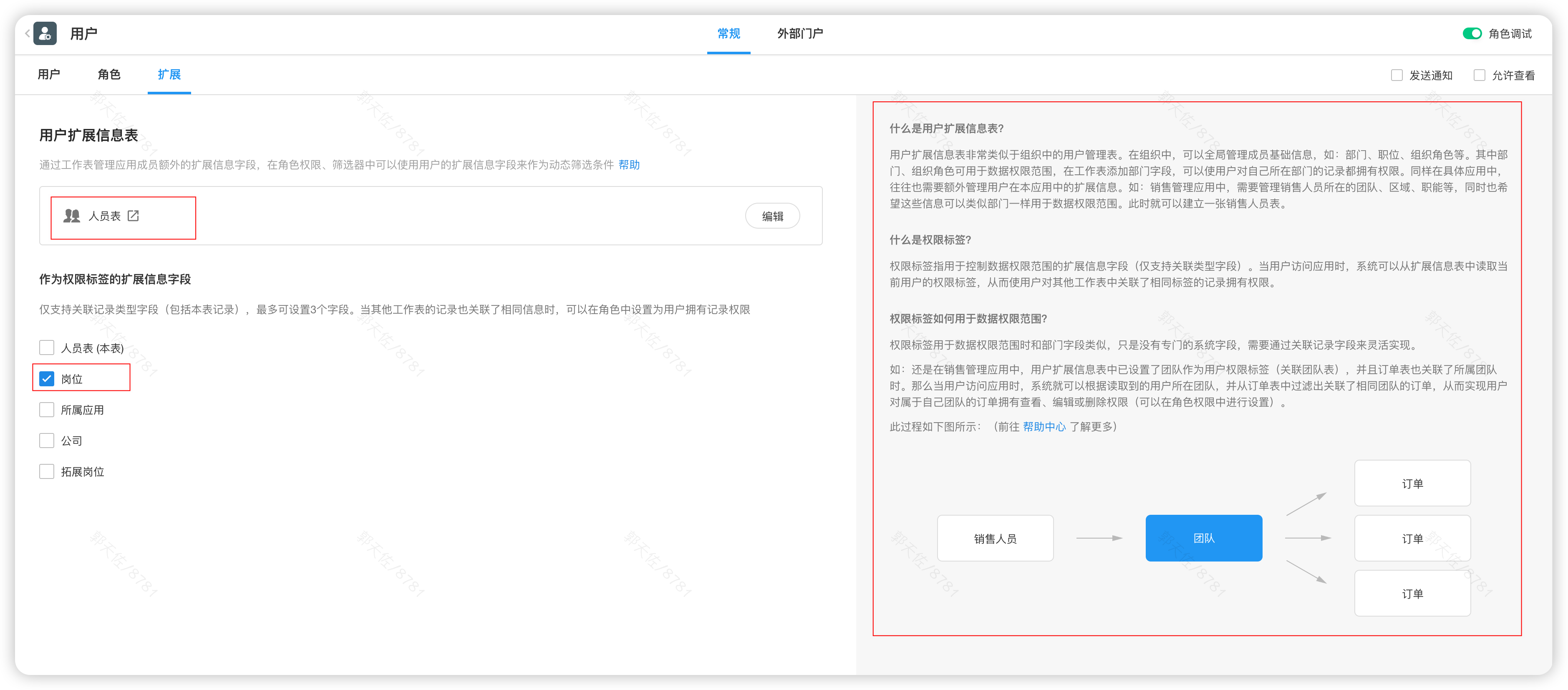The width and height of the screenshot is (1568, 690).
Task: Follow the 帮助中心 link
Action: click(1044, 426)
